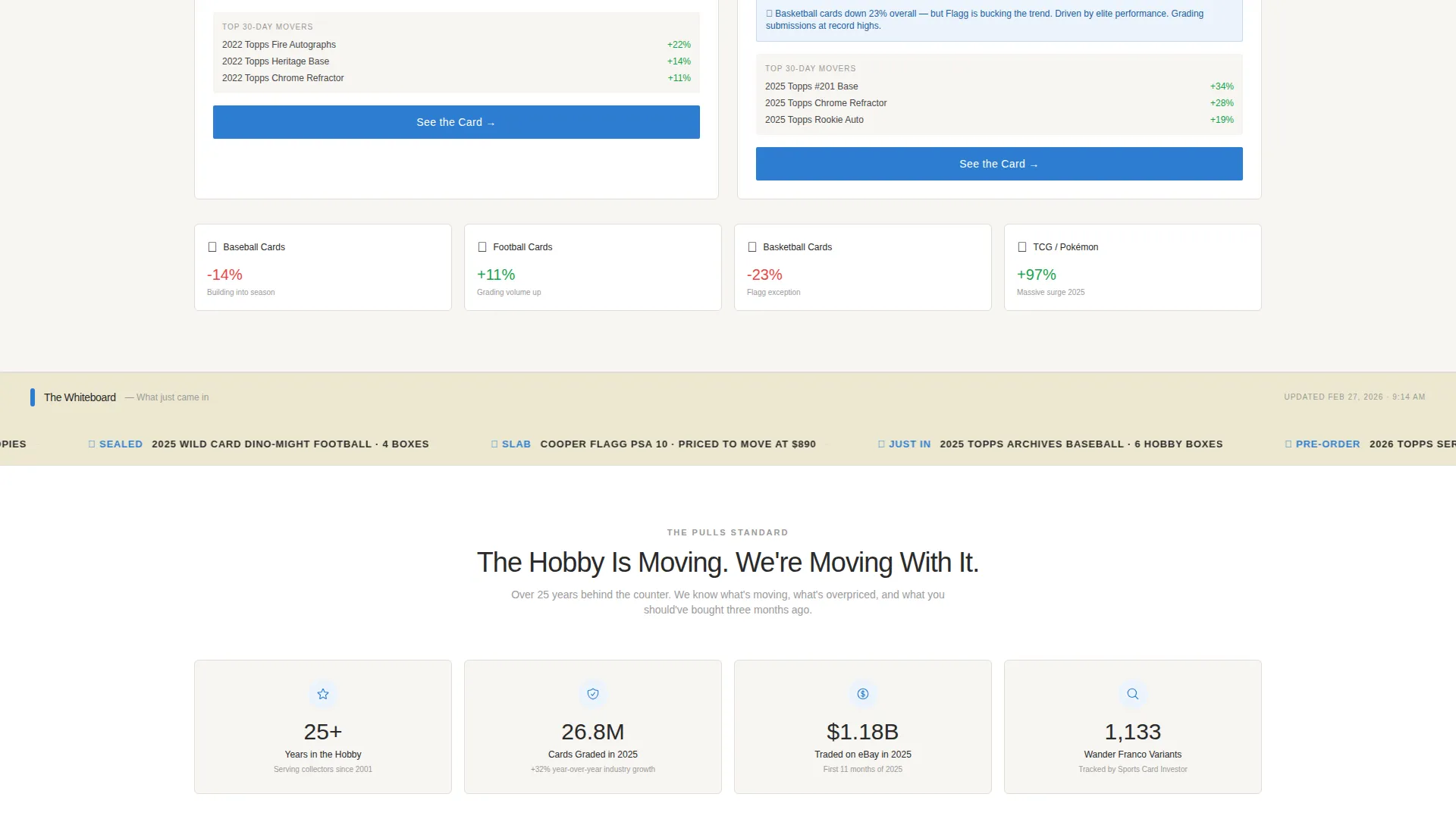Select 2025 Topps #201 Base row

pos(999,86)
